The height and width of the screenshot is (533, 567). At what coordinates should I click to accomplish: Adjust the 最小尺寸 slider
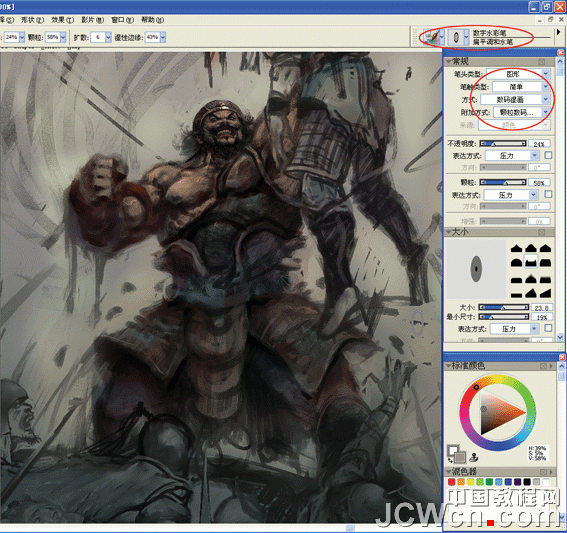503,317
